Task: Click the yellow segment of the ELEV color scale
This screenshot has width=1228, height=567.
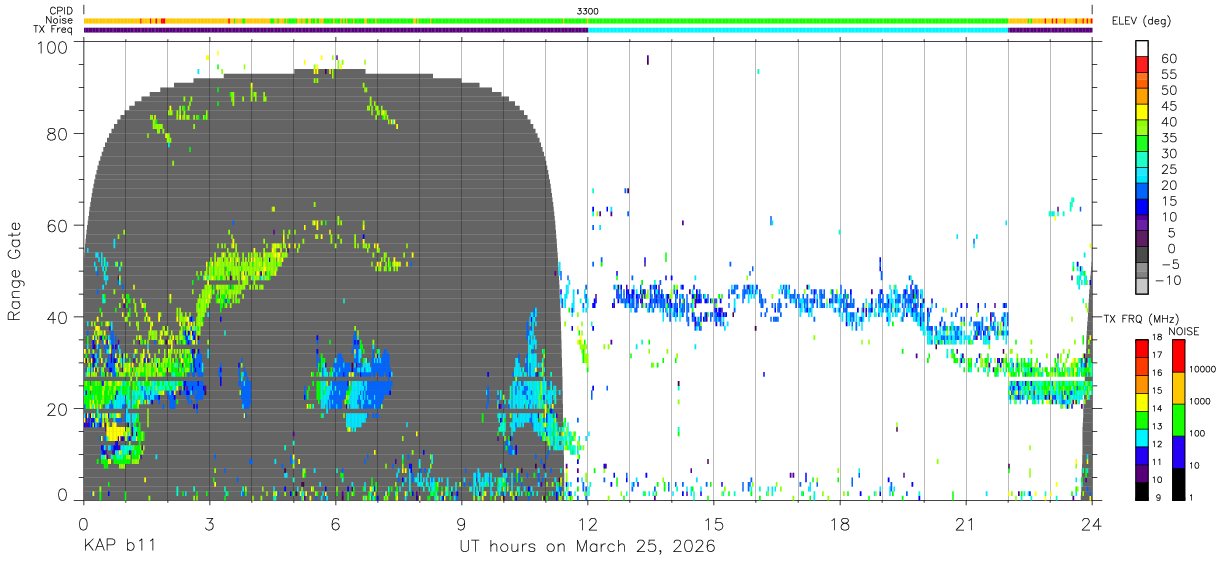Action: pyautogui.click(x=1142, y=112)
